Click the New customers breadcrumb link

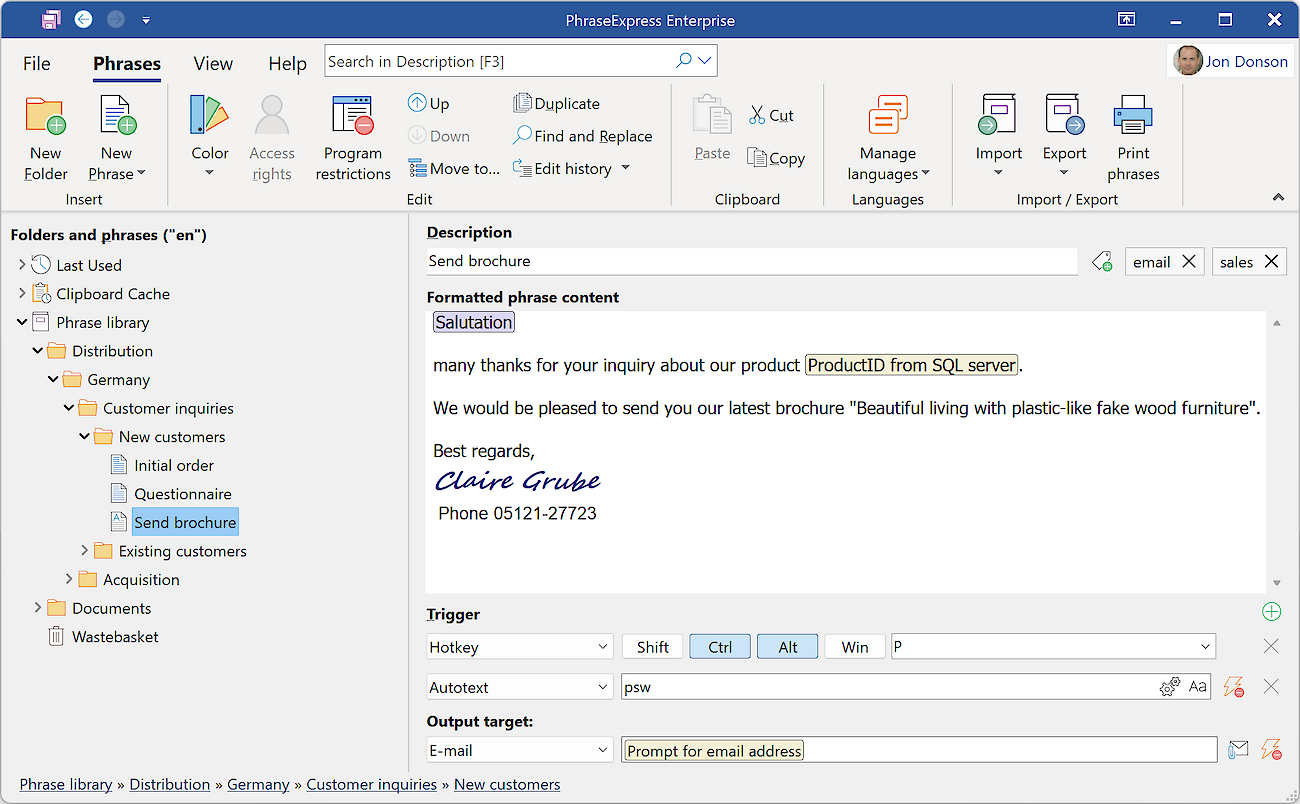pyautogui.click(x=507, y=785)
